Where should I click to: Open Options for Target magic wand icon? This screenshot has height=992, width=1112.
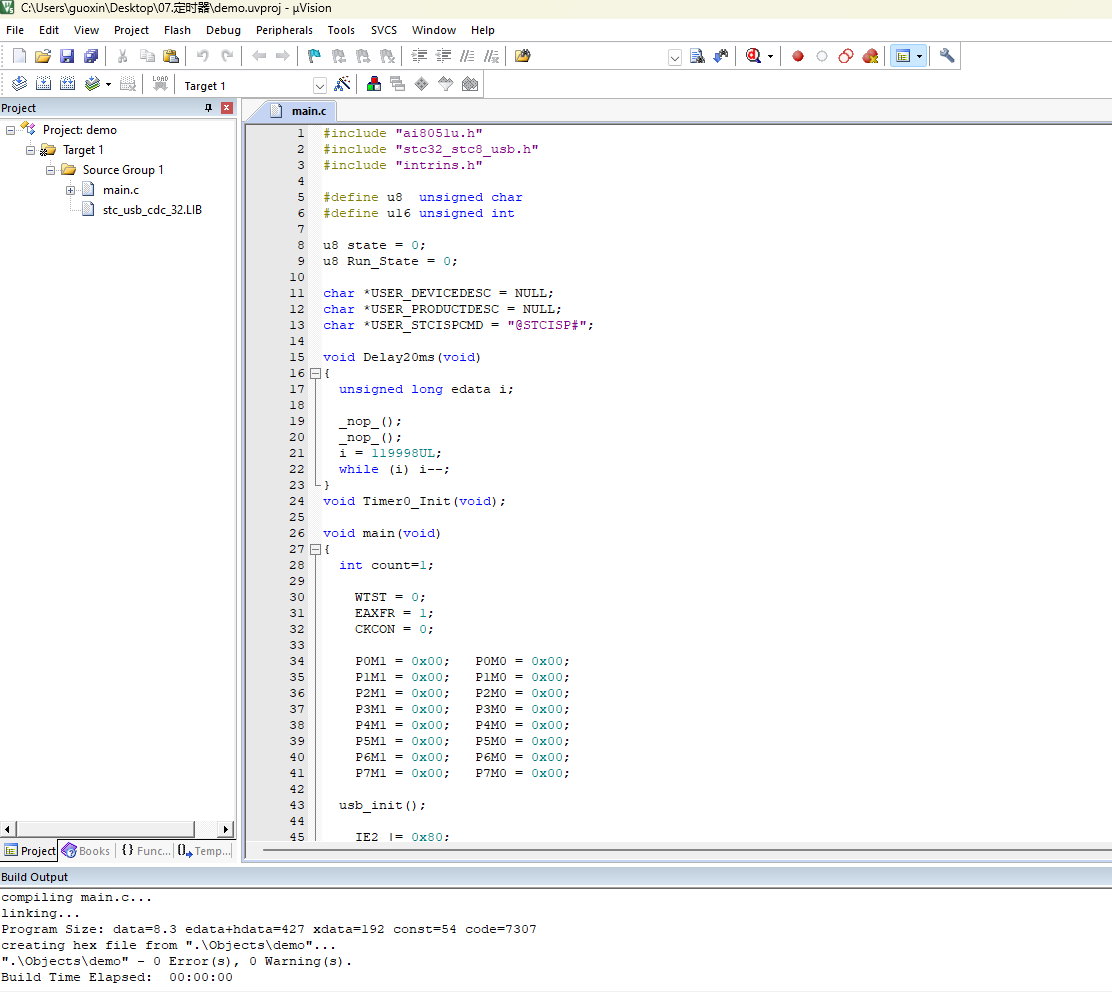click(x=342, y=85)
